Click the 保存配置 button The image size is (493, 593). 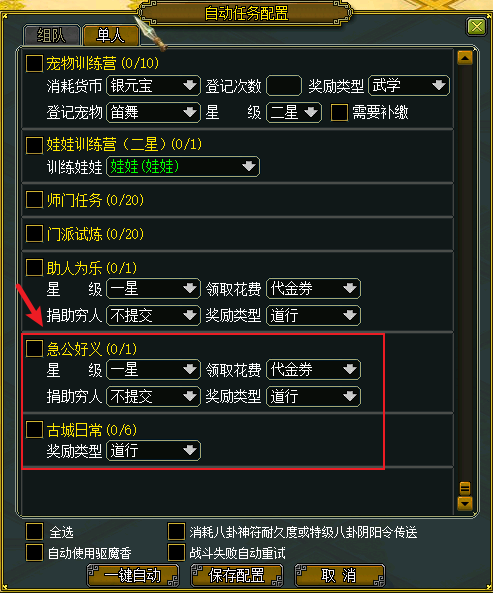[237, 576]
